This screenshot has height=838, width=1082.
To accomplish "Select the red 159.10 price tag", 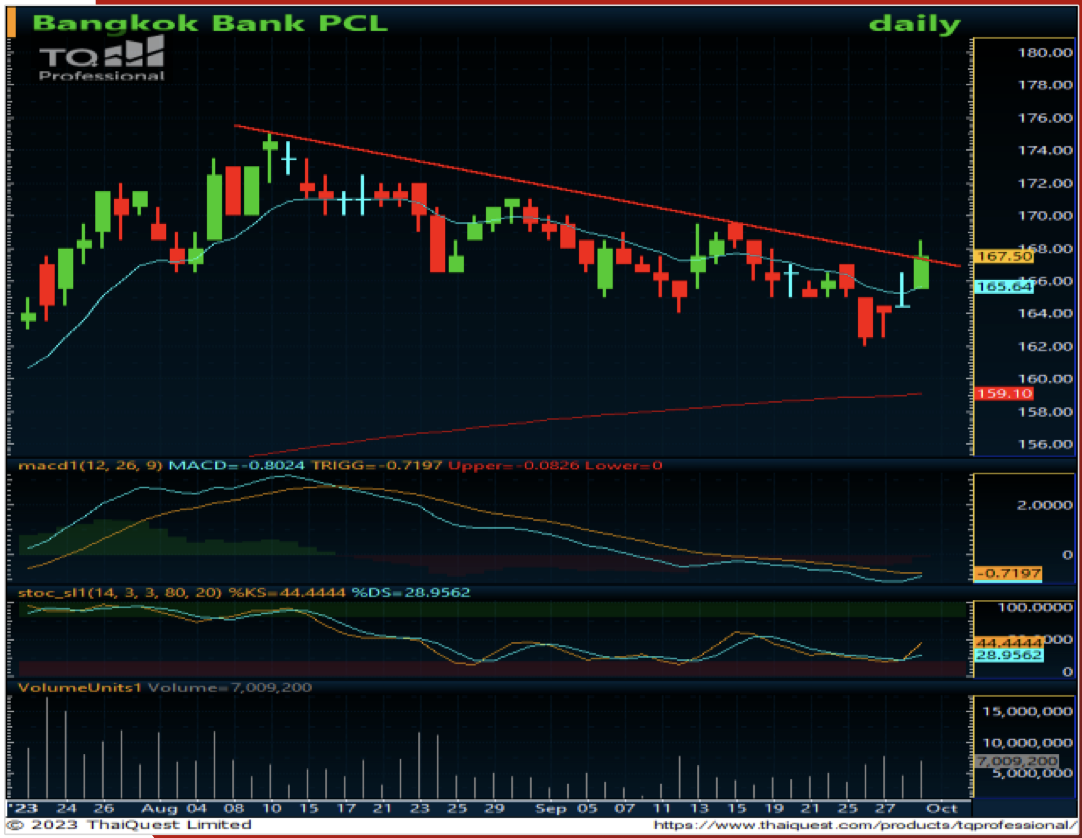I will [x=1004, y=393].
